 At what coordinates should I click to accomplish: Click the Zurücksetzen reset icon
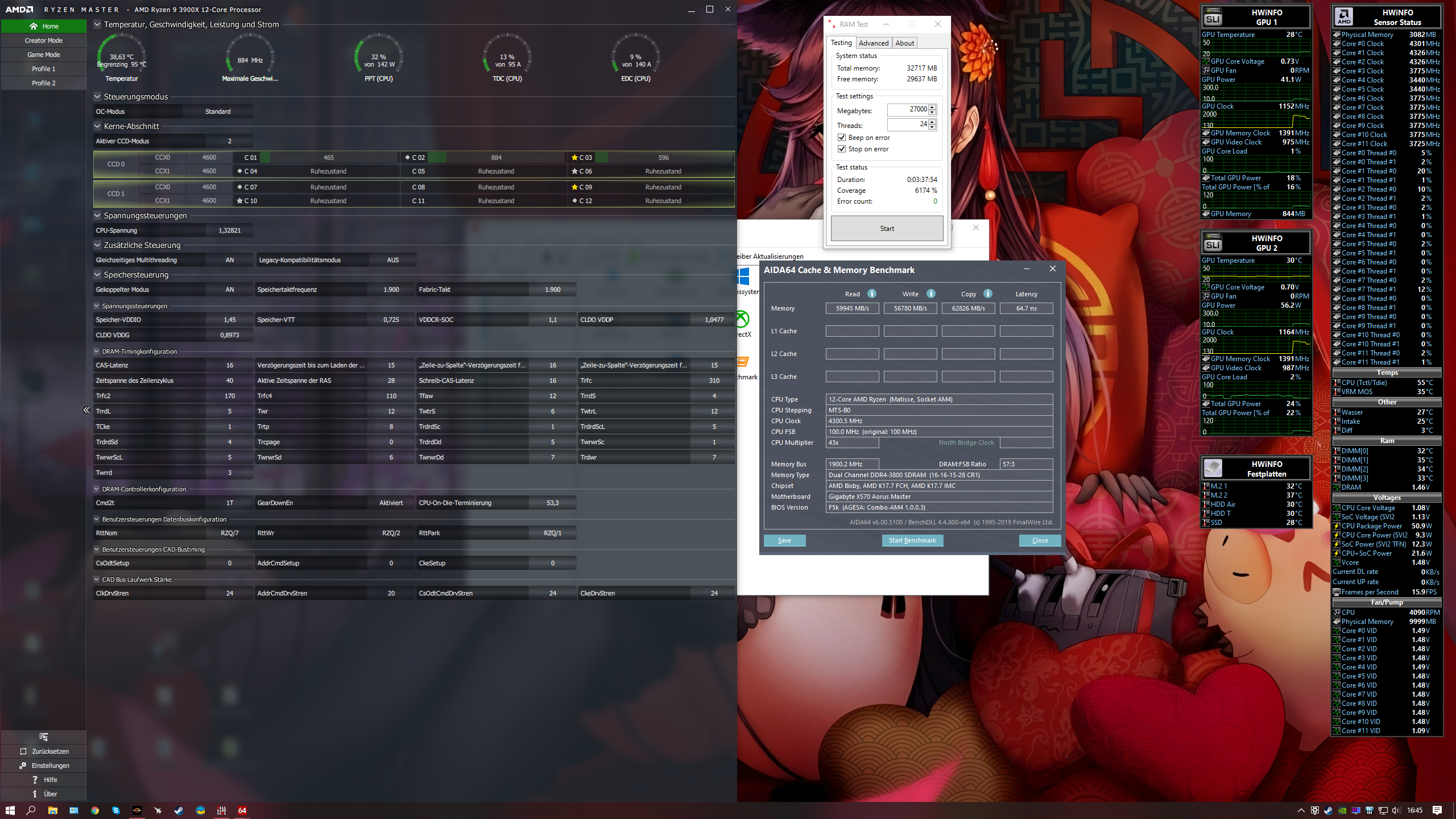point(23,751)
